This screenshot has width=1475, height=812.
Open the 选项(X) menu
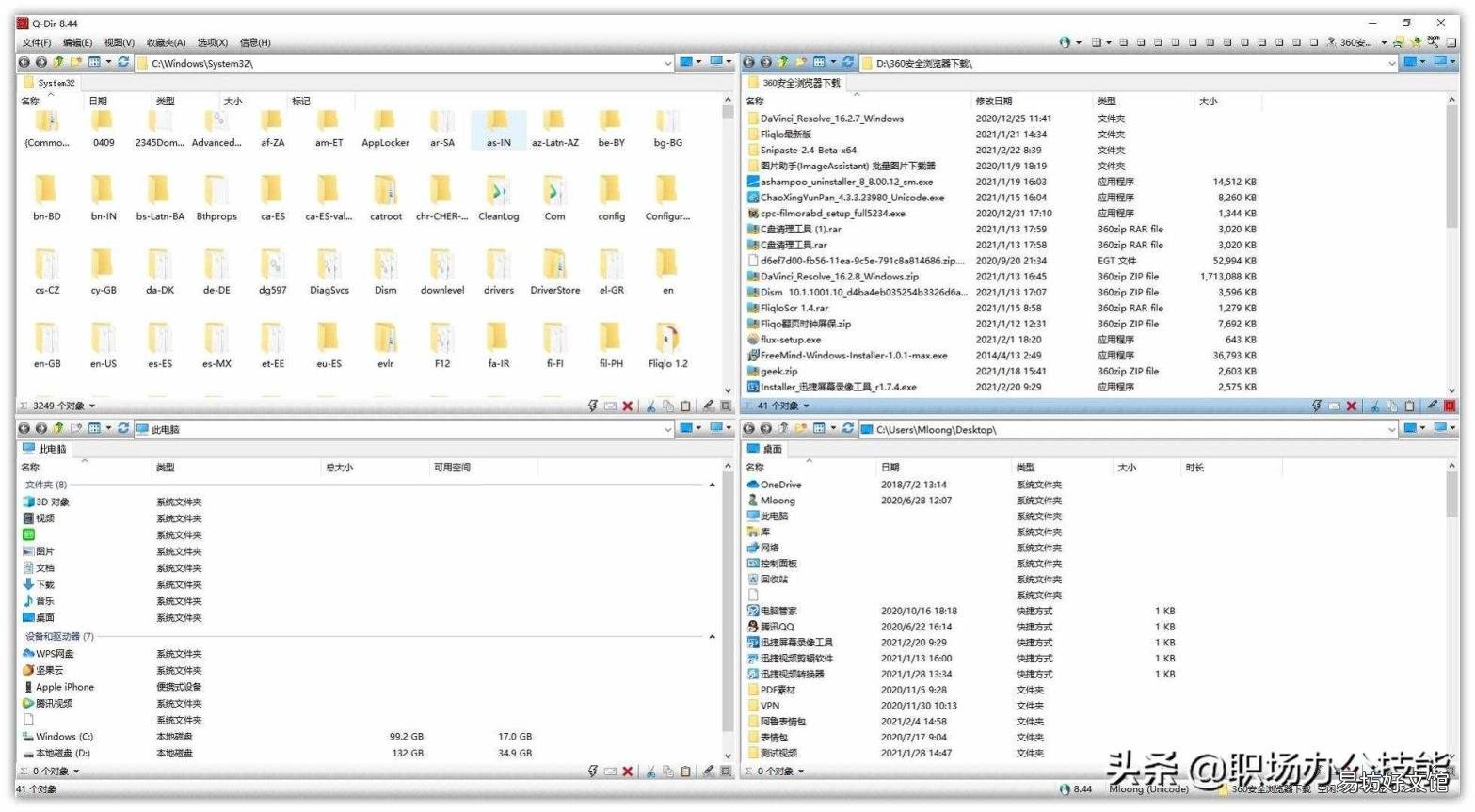coord(213,42)
